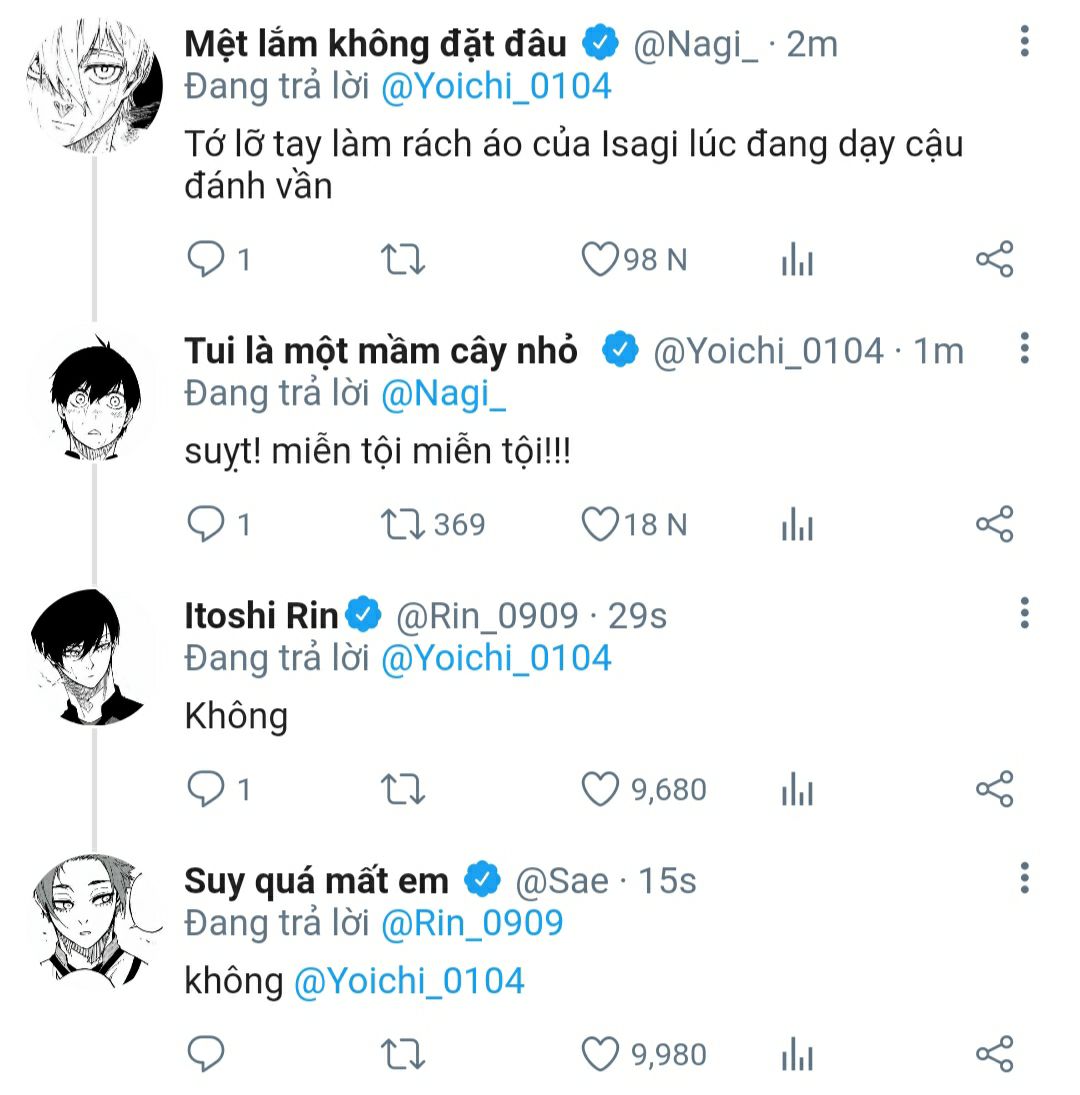Reply to Sae's tweet
Viewport: 1080px width, 1095px height.
(x=206, y=1054)
